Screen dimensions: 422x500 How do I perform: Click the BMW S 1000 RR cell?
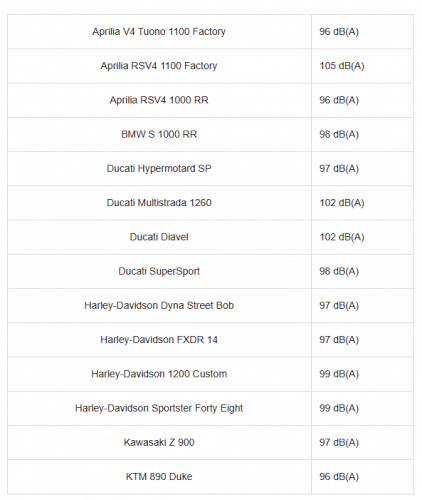click(x=159, y=134)
